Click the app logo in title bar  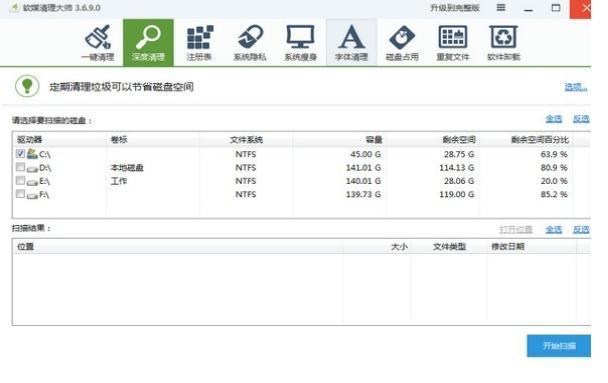point(14,7)
